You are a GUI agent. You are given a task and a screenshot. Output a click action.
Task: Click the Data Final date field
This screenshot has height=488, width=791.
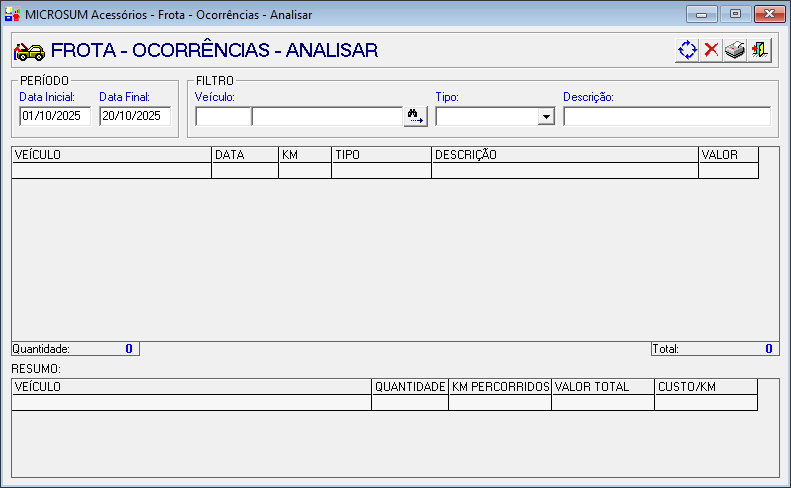135,116
